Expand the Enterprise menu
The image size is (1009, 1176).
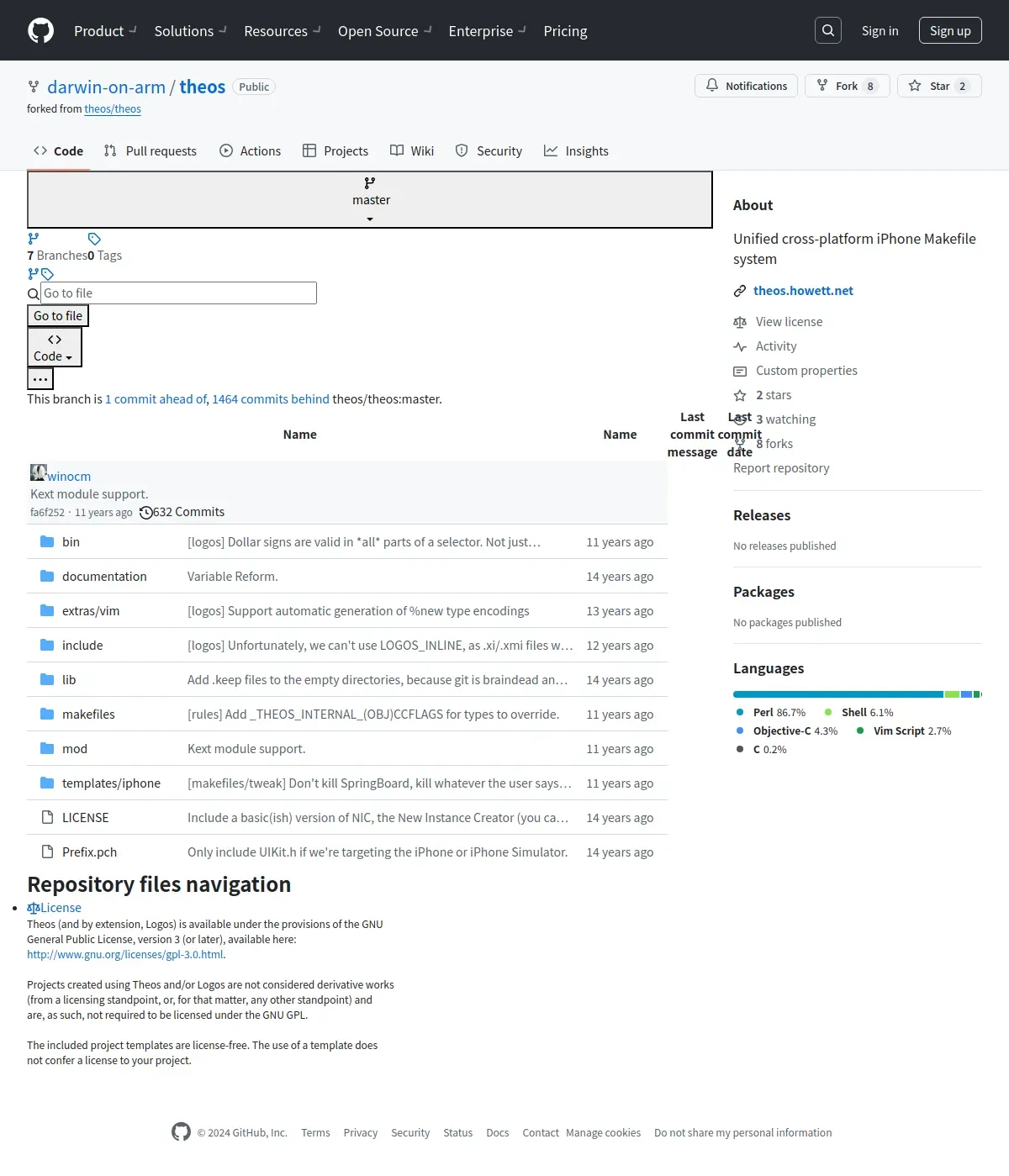pyautogui.click(x=488, y=31)
